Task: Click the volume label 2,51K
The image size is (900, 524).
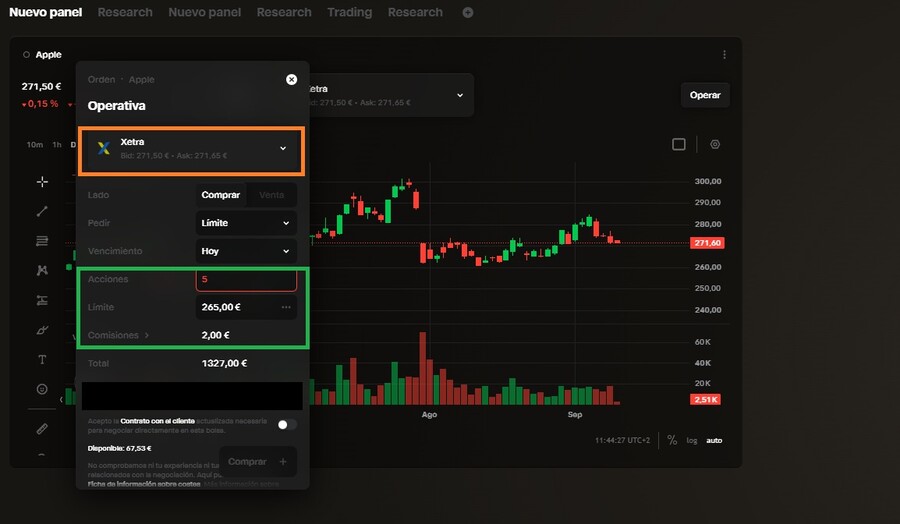Action: [705, 399]
